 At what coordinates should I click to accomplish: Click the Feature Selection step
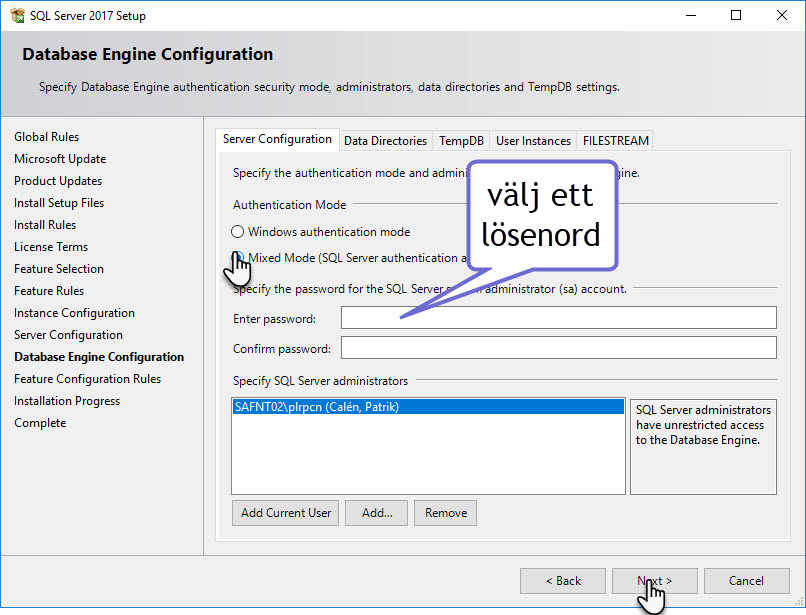(59, 269)
